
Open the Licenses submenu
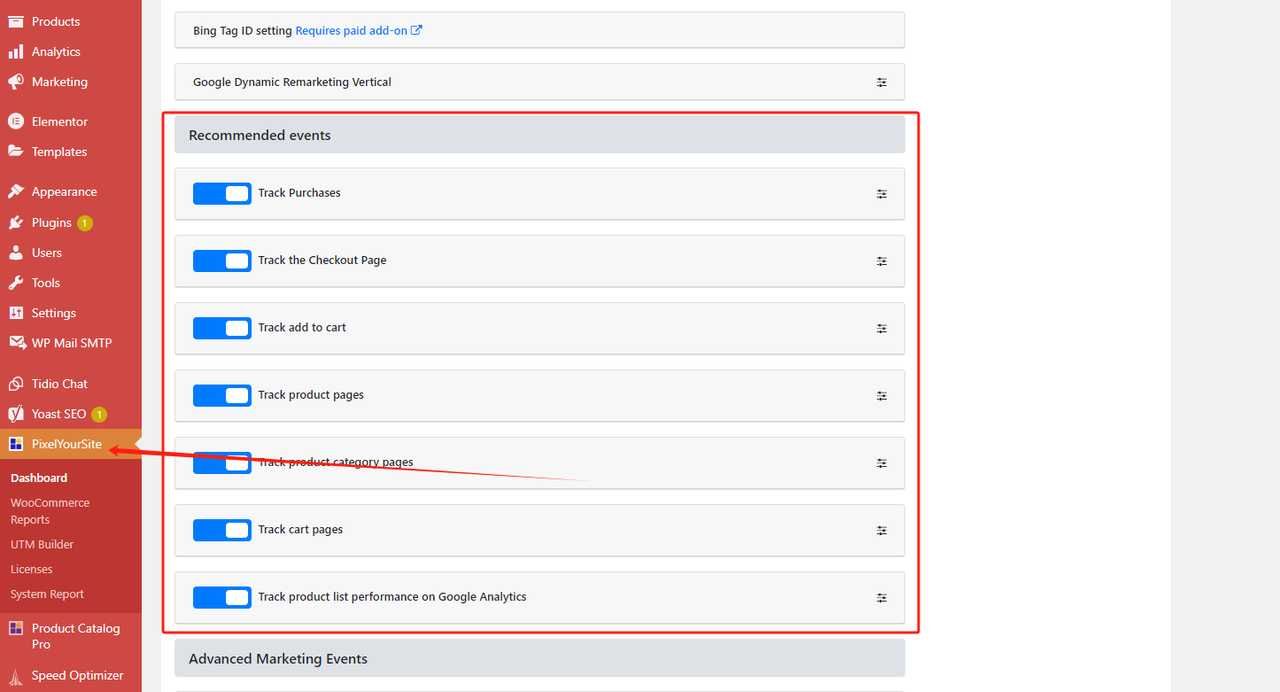[31, 569]
